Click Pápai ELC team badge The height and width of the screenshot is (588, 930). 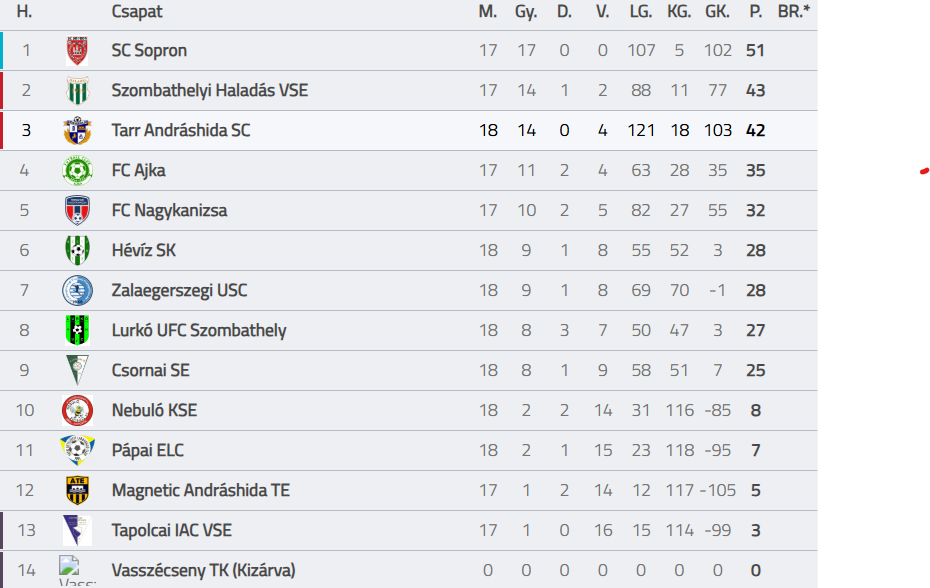(x=77, y=450)
